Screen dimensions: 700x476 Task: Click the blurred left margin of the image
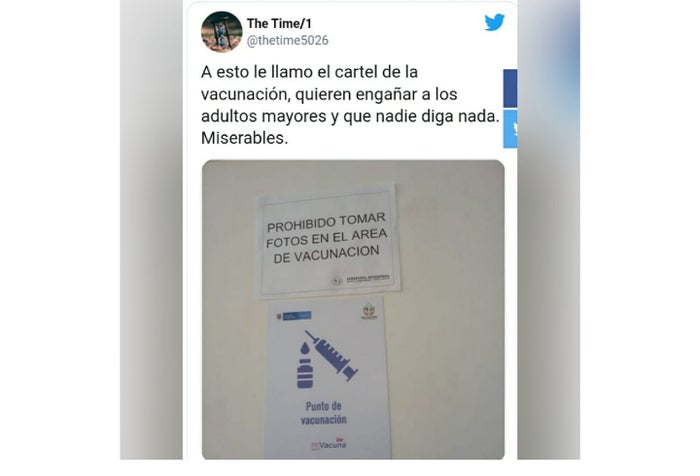(151, 230)
